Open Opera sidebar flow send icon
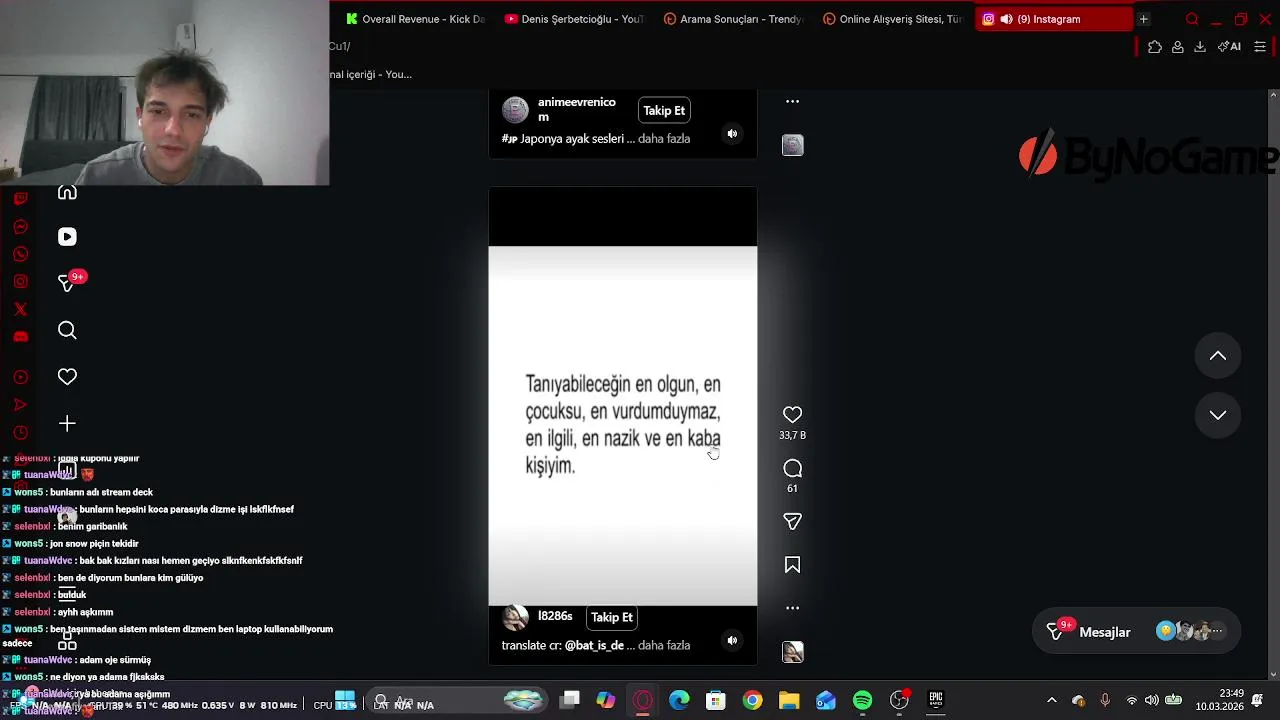Screen dimensions: 1280x720 (x=20, y=405)
